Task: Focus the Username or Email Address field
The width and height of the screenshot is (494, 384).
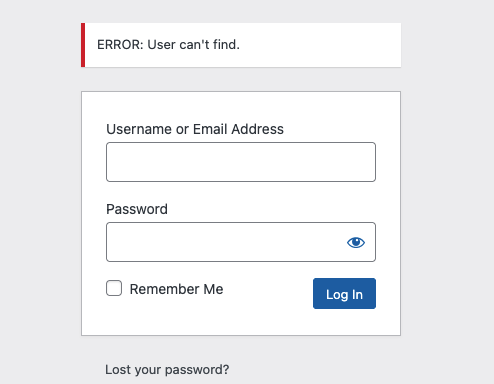Action: pyautogui.click(x=241, y=162)
